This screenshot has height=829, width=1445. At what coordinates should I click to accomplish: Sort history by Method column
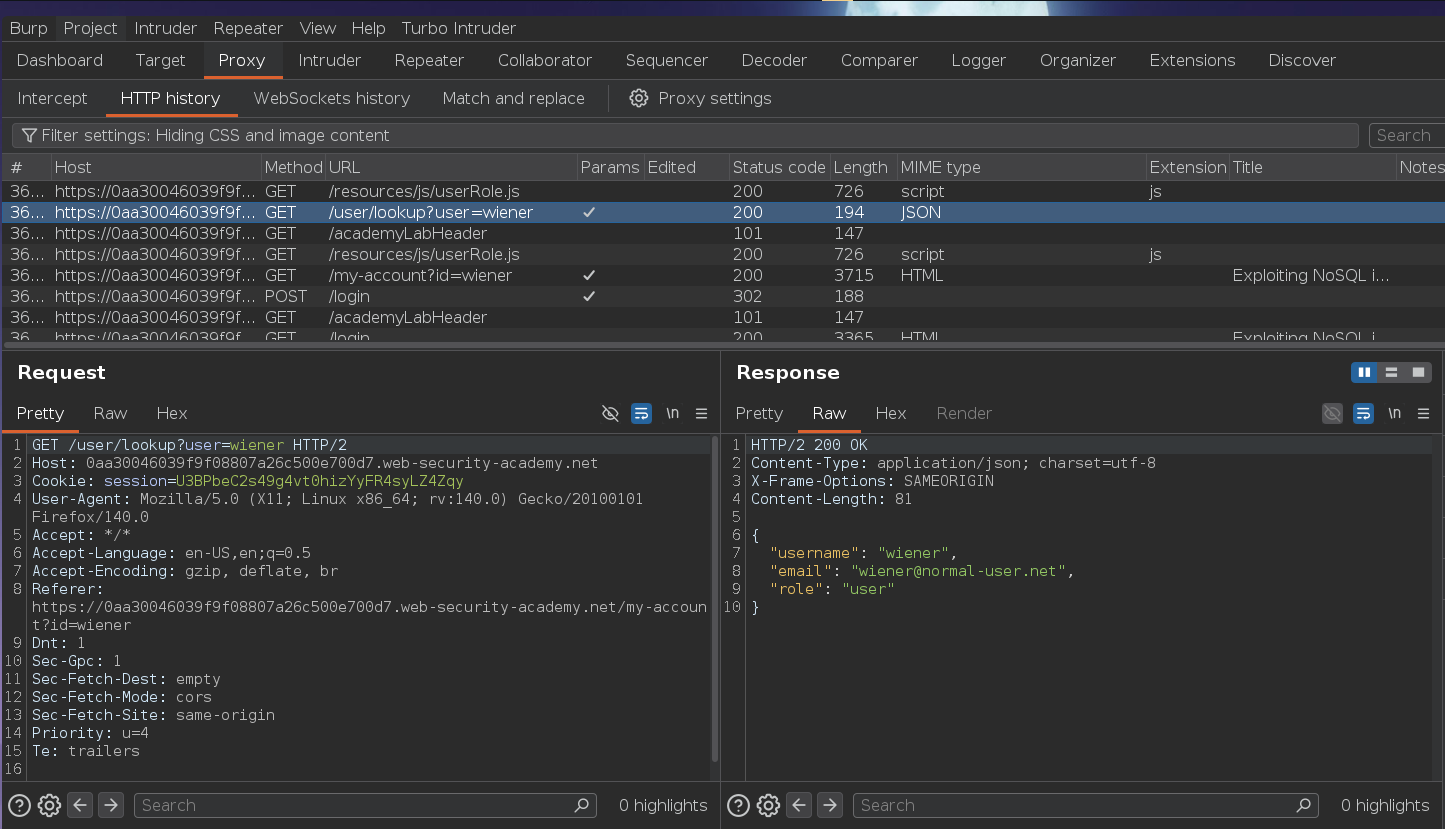pyautogui.click(x=293, y=167)
